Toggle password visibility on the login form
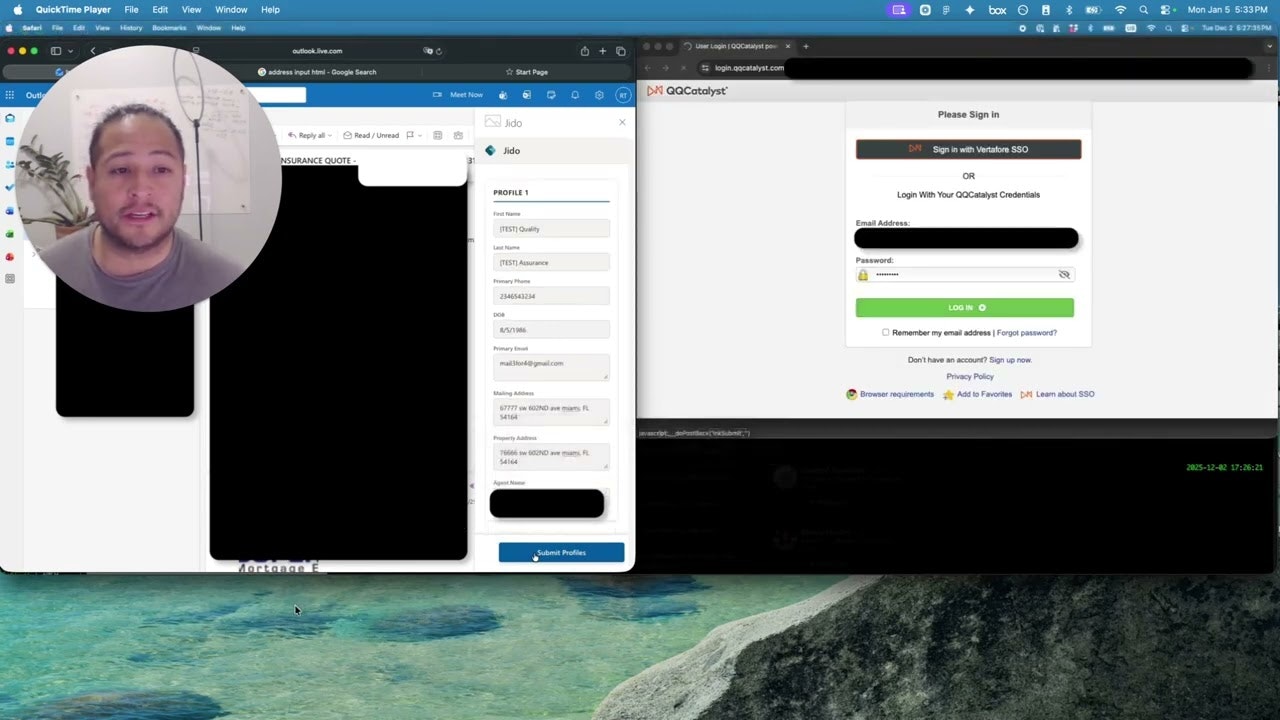 1063,274
